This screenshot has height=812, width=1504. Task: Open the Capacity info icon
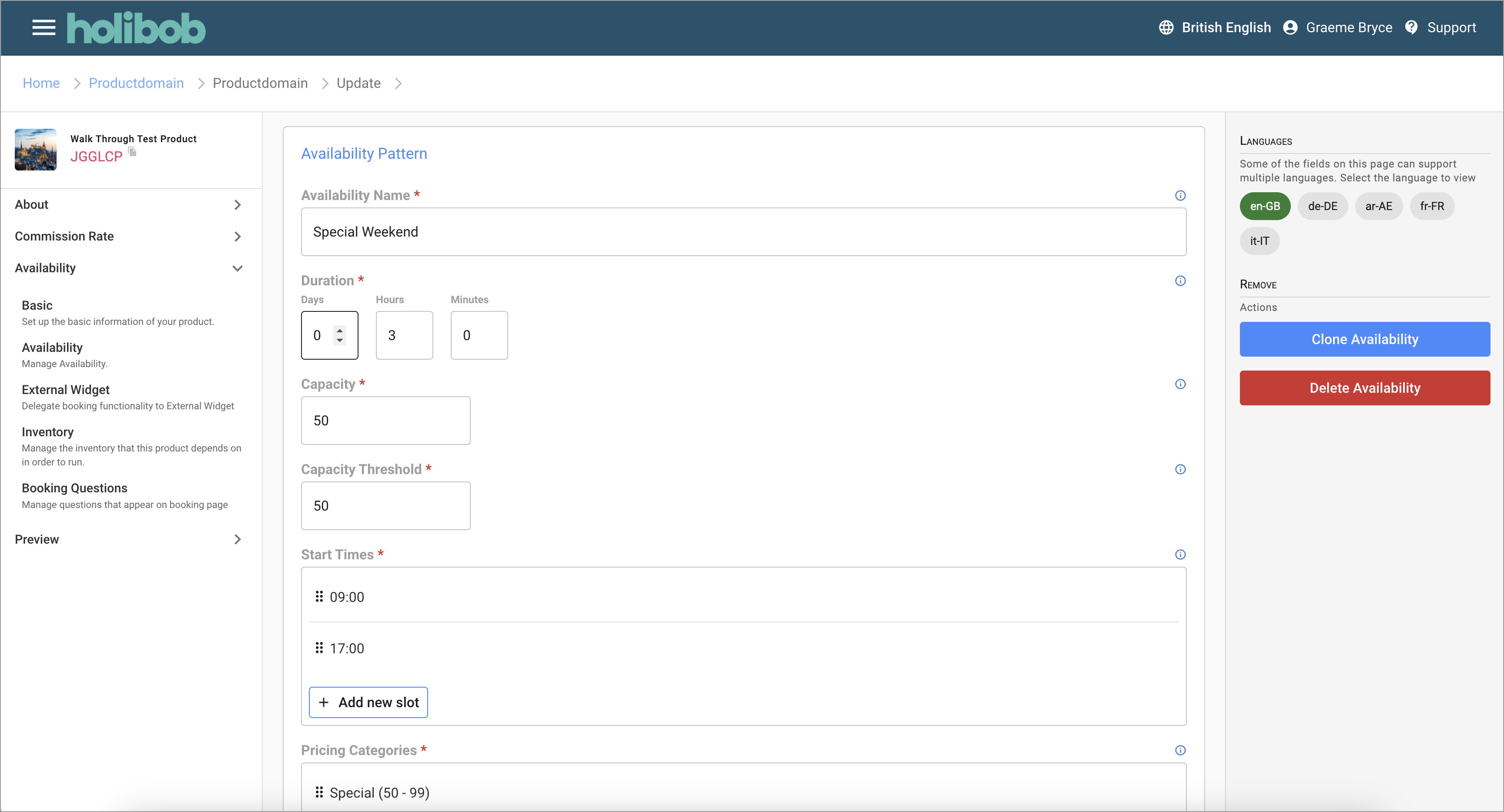pos(1180,384)
